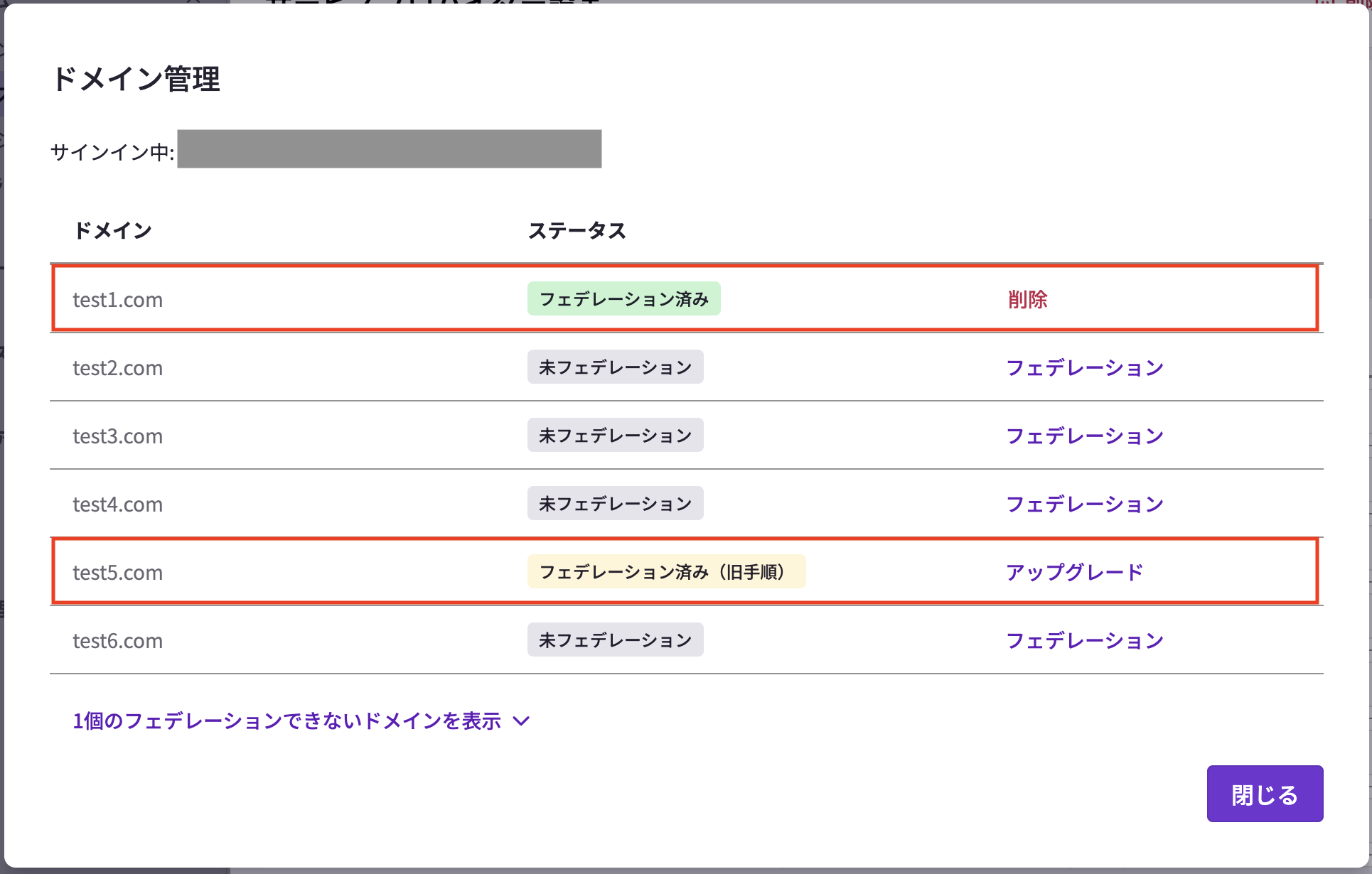
Task: Select the domain name test5.com
Action: (x=118, y=572)
